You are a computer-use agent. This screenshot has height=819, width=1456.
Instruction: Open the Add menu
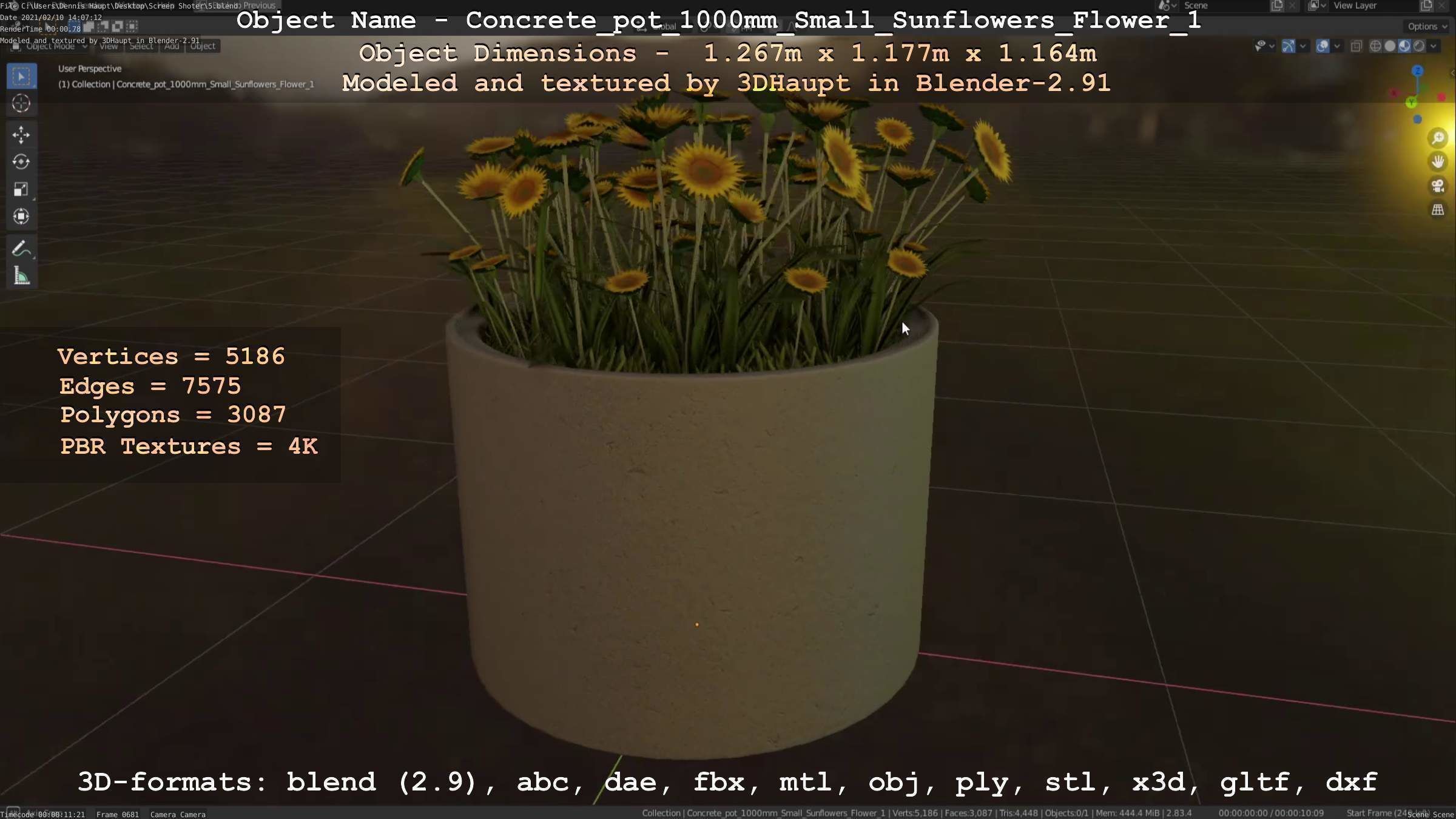point(172,46)
